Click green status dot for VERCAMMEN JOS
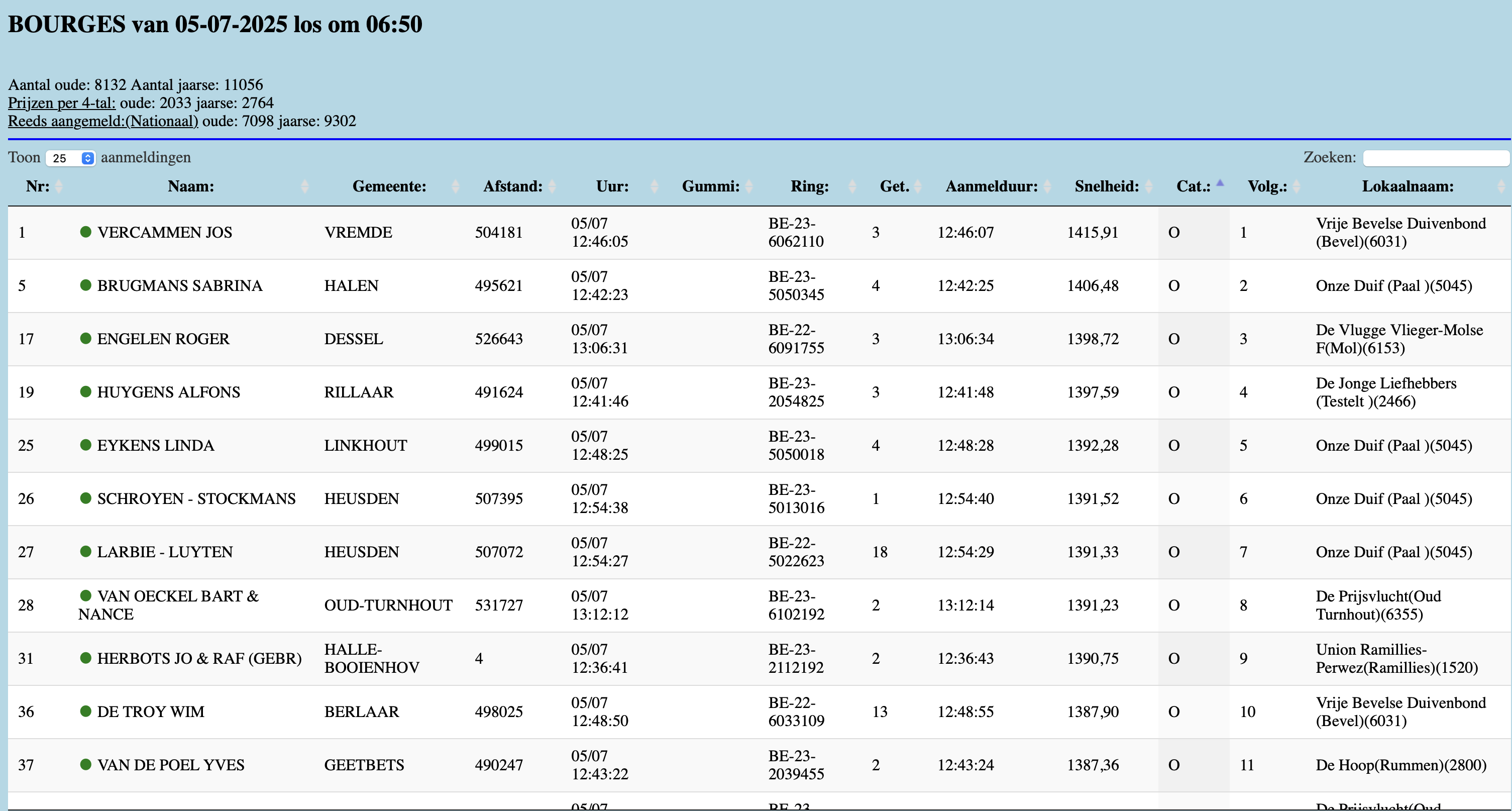Image resolution: width=1512 pixels, height=811 pixels. (x=86, y=232)
